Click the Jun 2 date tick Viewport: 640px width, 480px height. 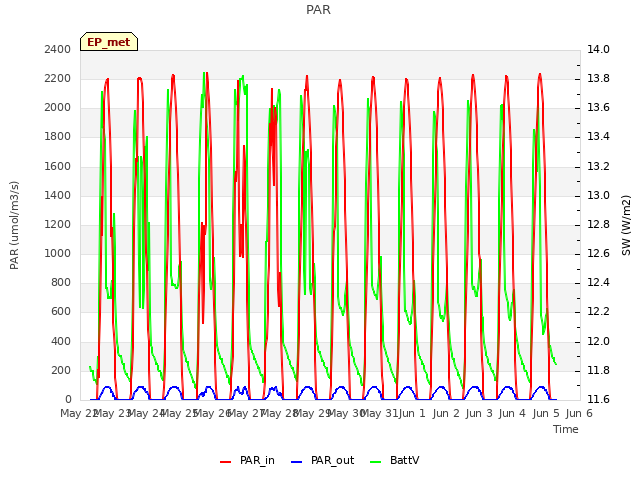(x=446, y=413)
